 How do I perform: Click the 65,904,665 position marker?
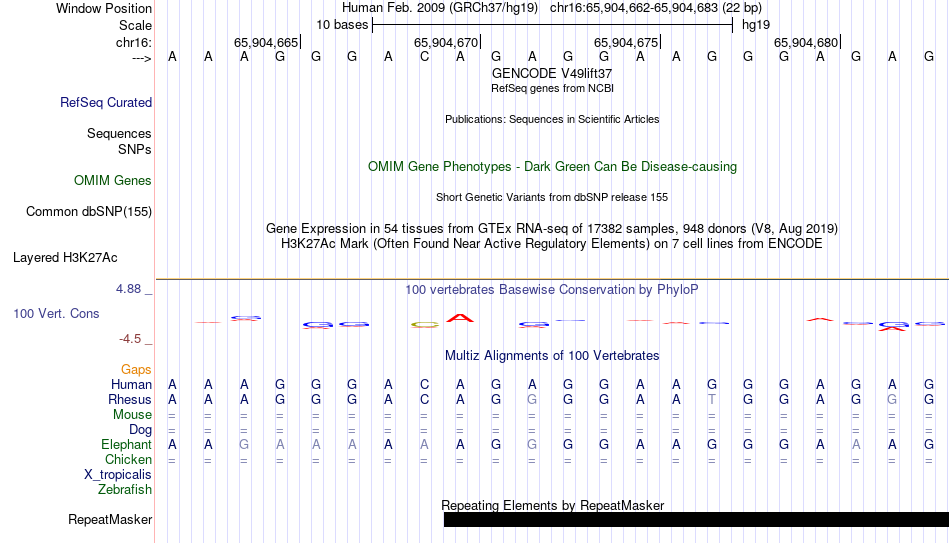coord(267,42)
